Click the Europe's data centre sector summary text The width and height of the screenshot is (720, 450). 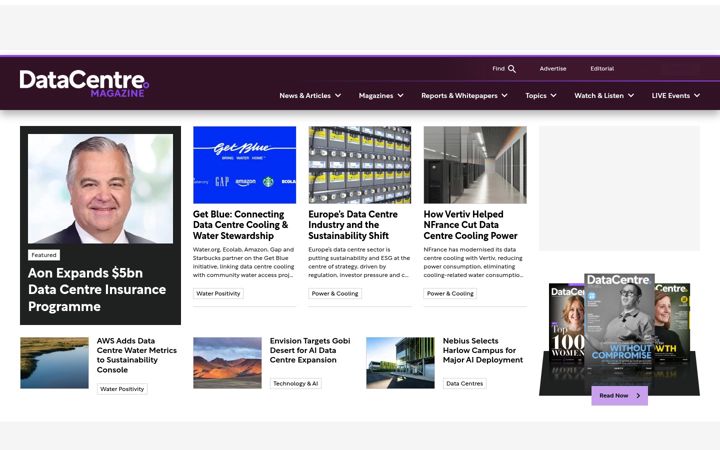point(359,262)
